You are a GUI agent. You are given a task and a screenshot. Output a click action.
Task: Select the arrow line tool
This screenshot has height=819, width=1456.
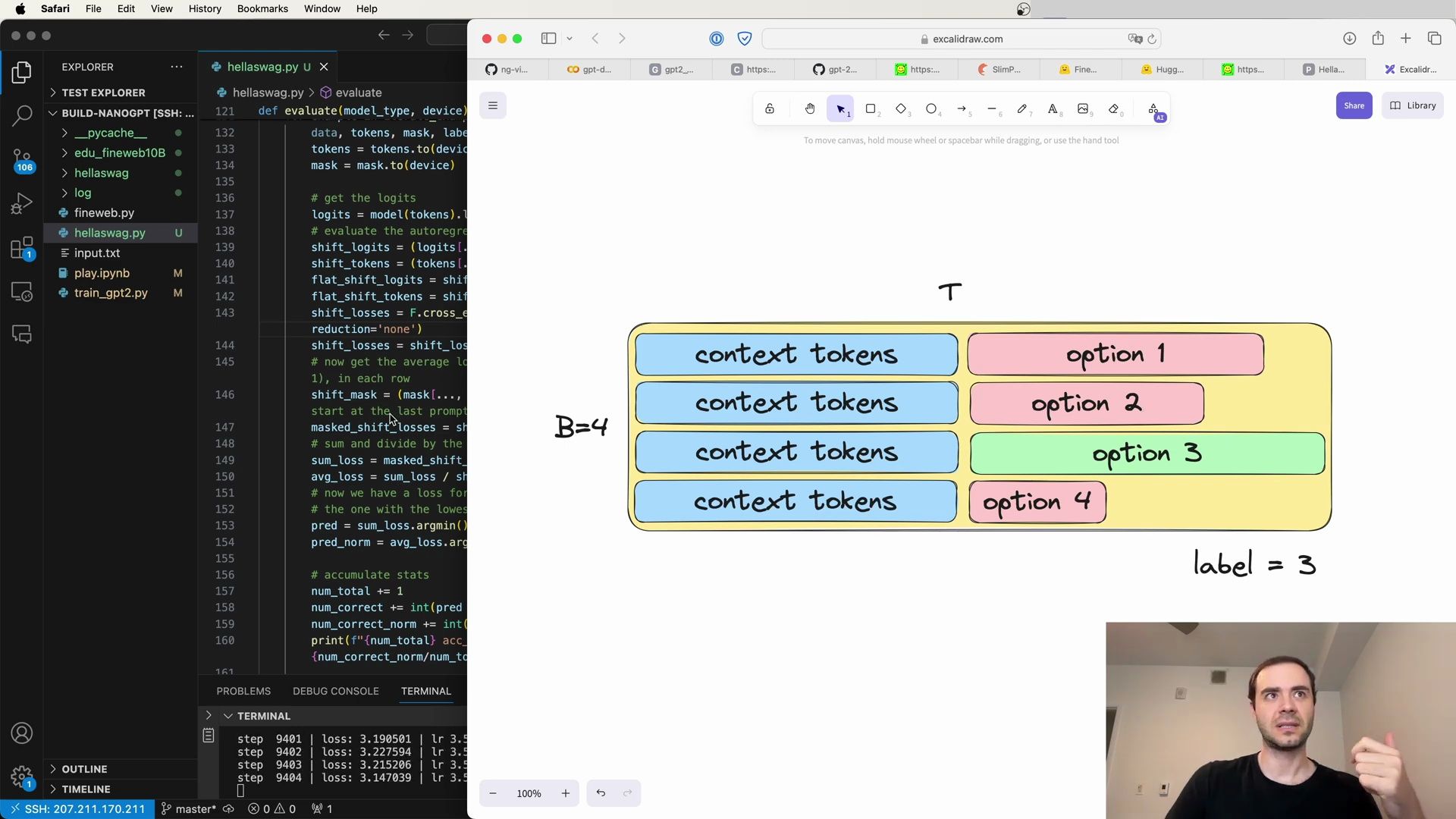(962, 108)
